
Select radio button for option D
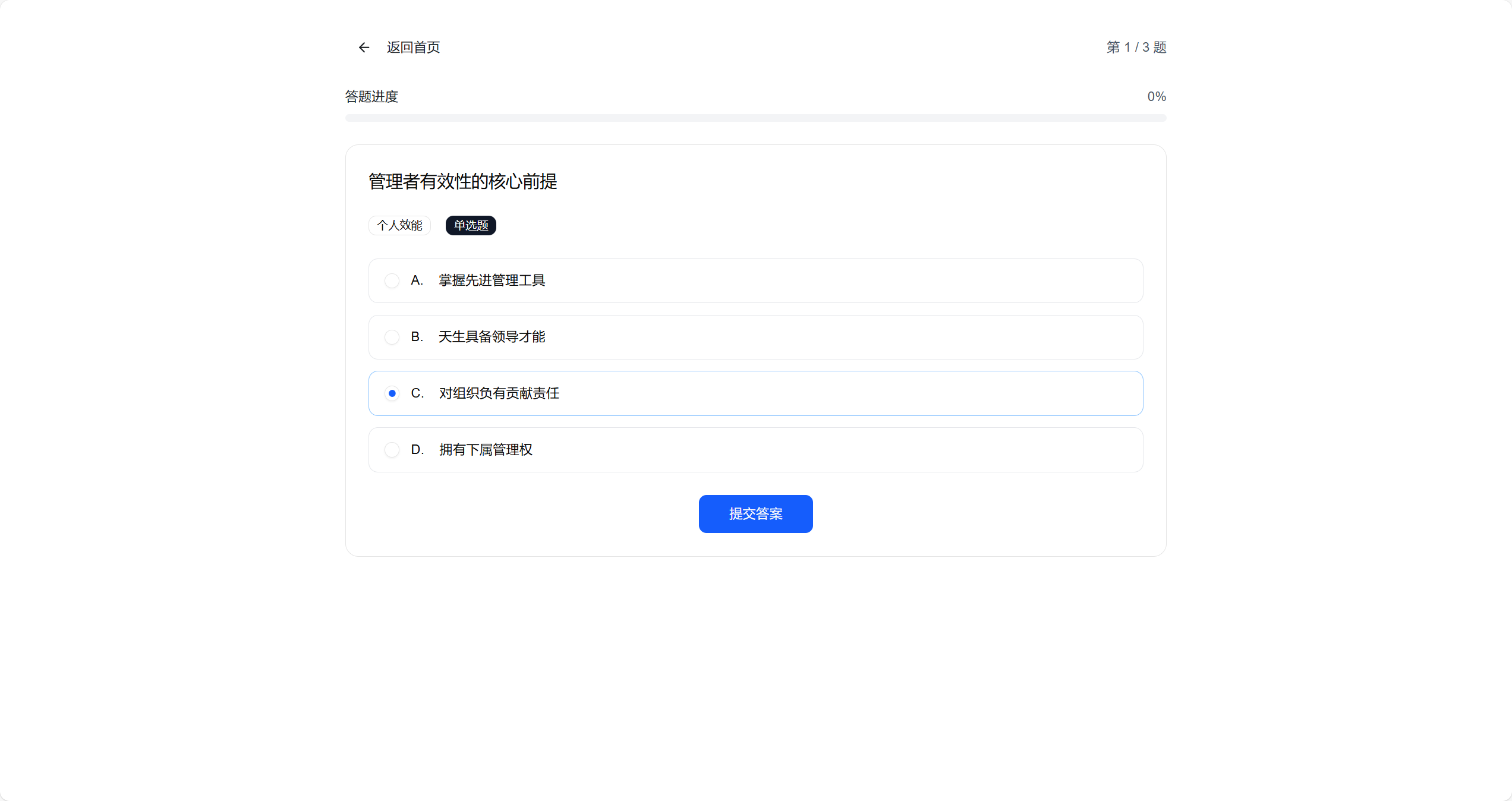392,450
